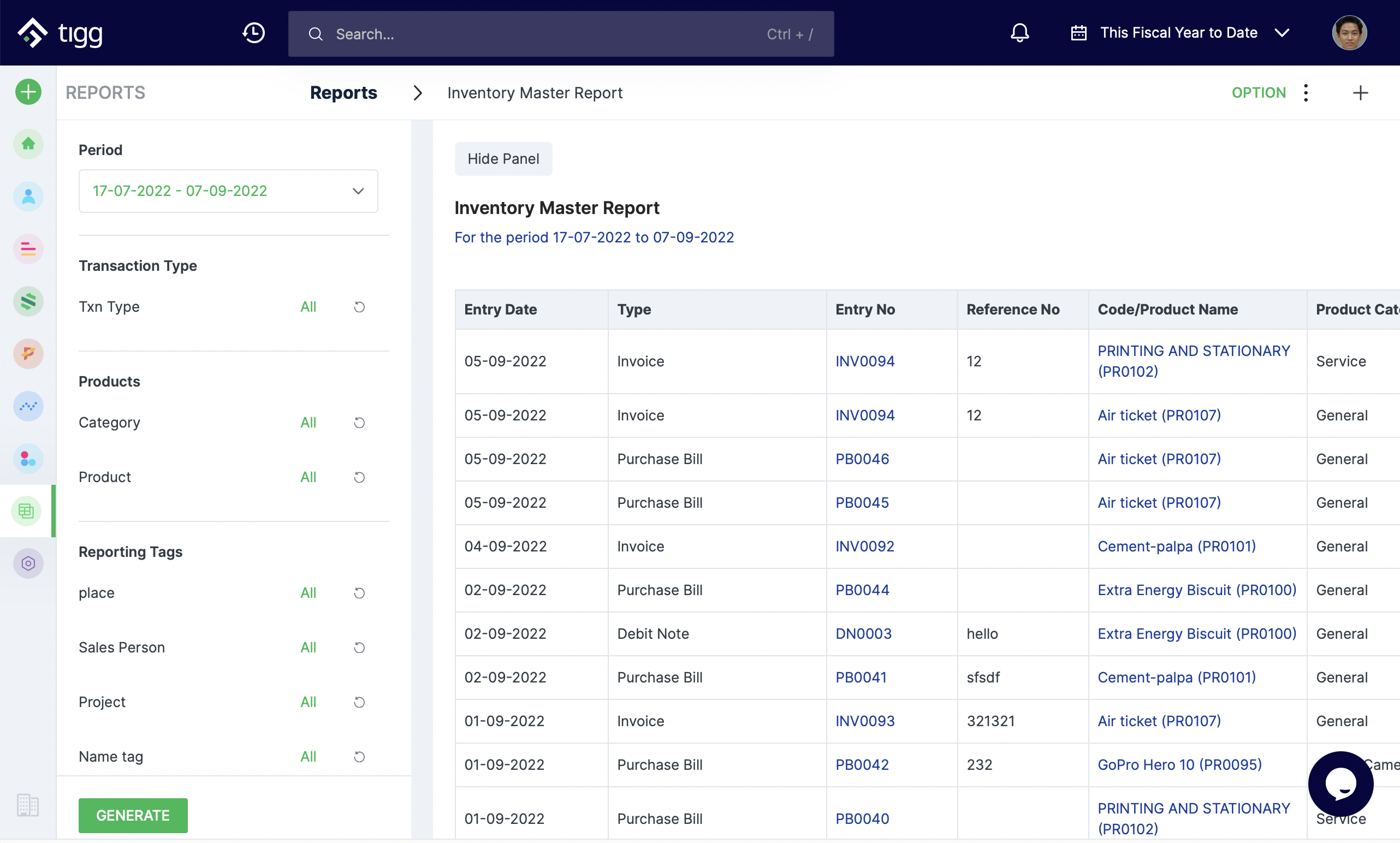Go to Home in sidebar
Screen dimensions: 1400x843
point(28,144)
